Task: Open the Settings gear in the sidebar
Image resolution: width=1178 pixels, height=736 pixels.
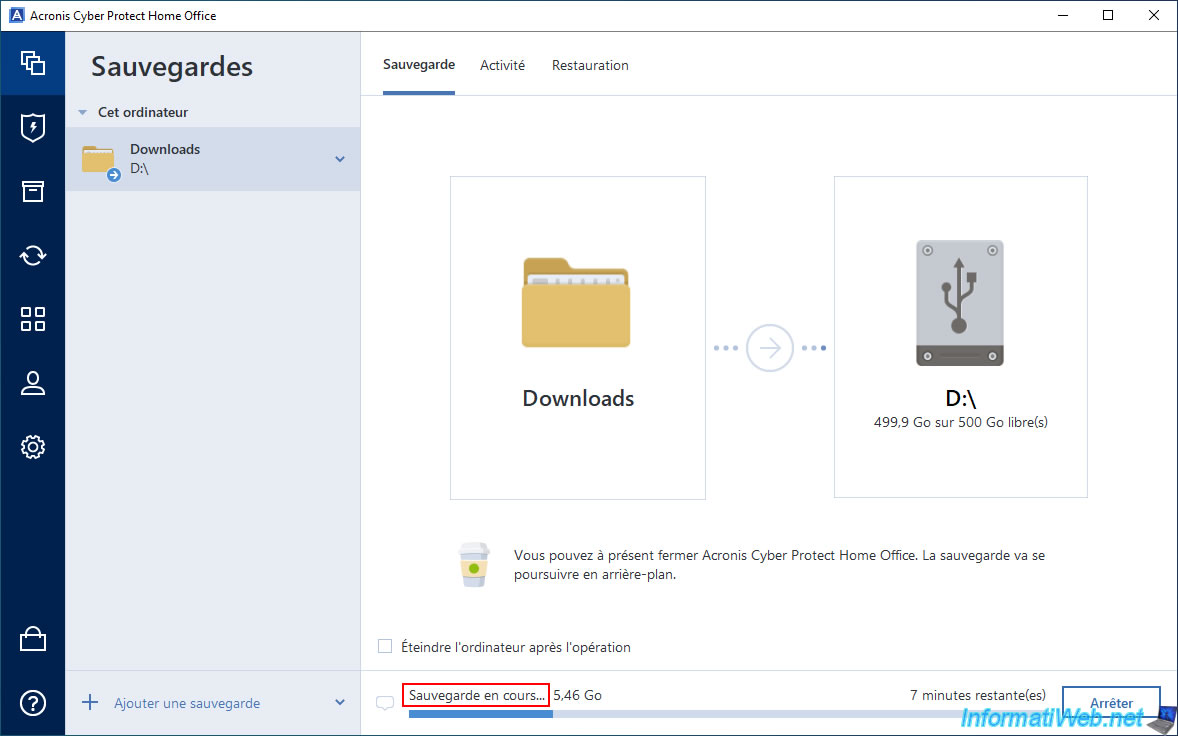Action: (32, 447)
